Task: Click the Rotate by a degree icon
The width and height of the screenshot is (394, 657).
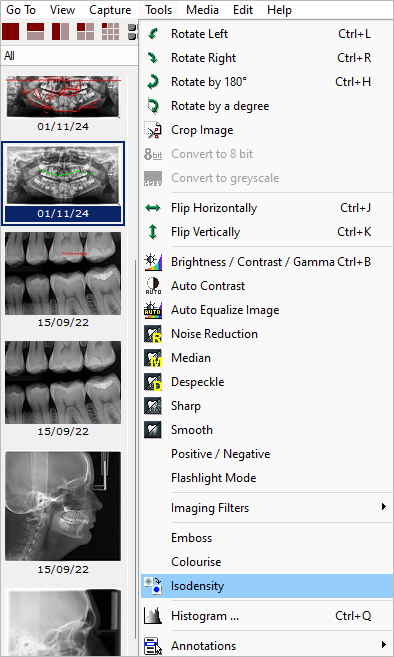Action: tap(153, 106)
